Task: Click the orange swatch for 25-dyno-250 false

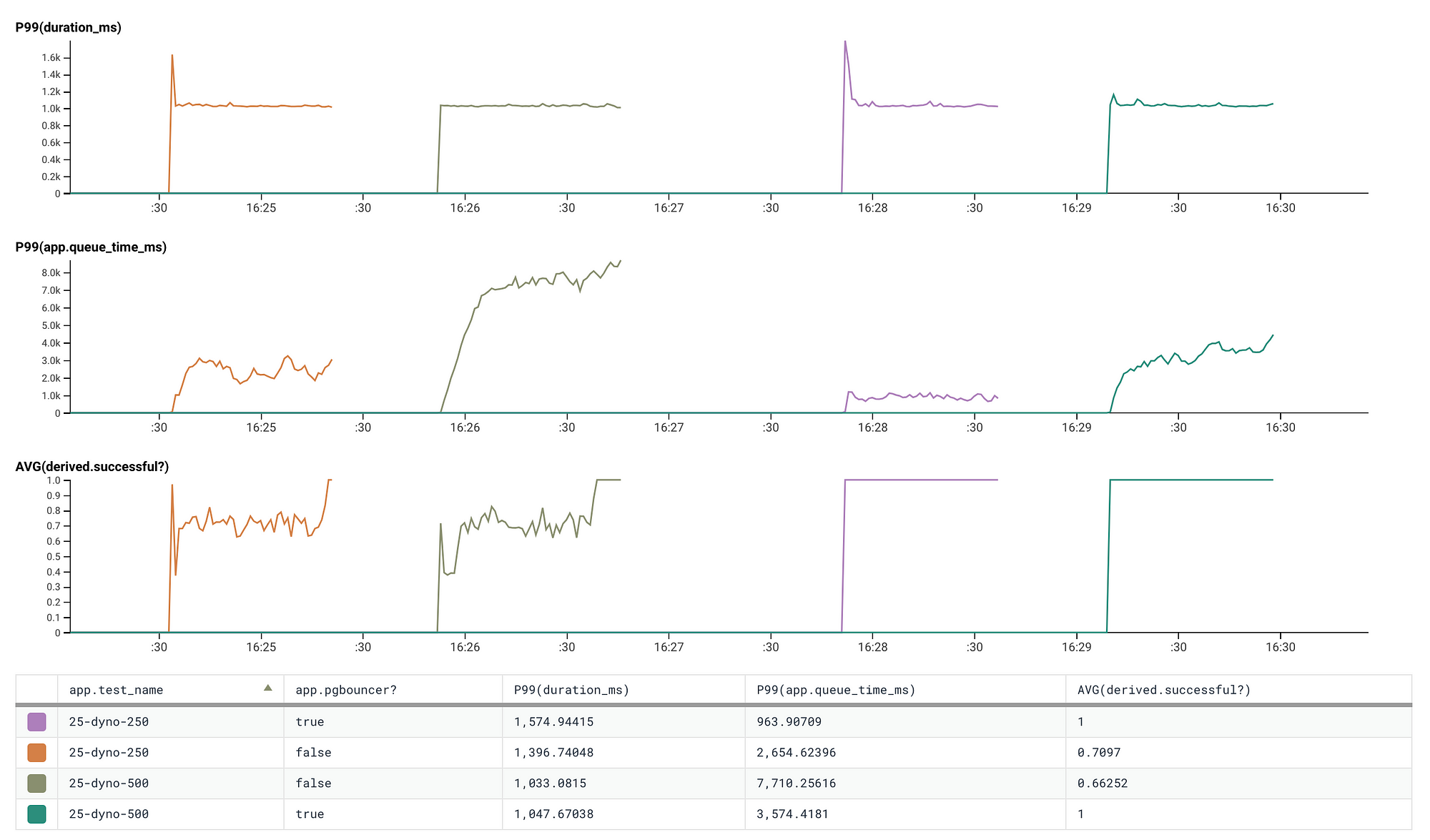Action: click(36, 753)
